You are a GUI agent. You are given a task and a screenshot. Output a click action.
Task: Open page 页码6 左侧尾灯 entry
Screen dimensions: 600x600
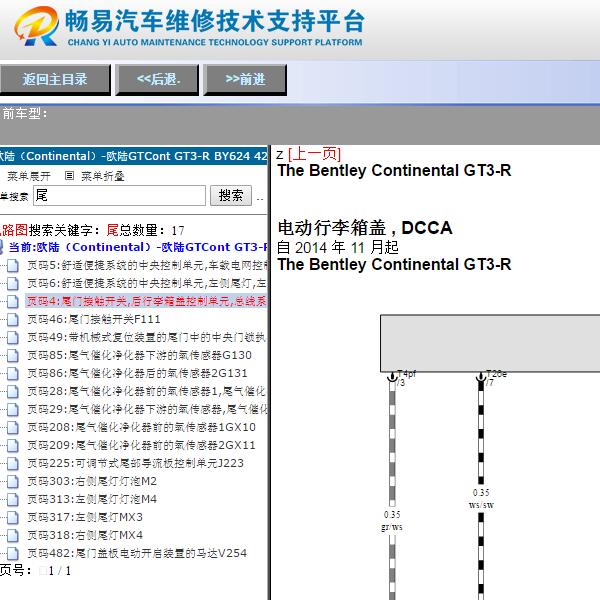point(147,283)
